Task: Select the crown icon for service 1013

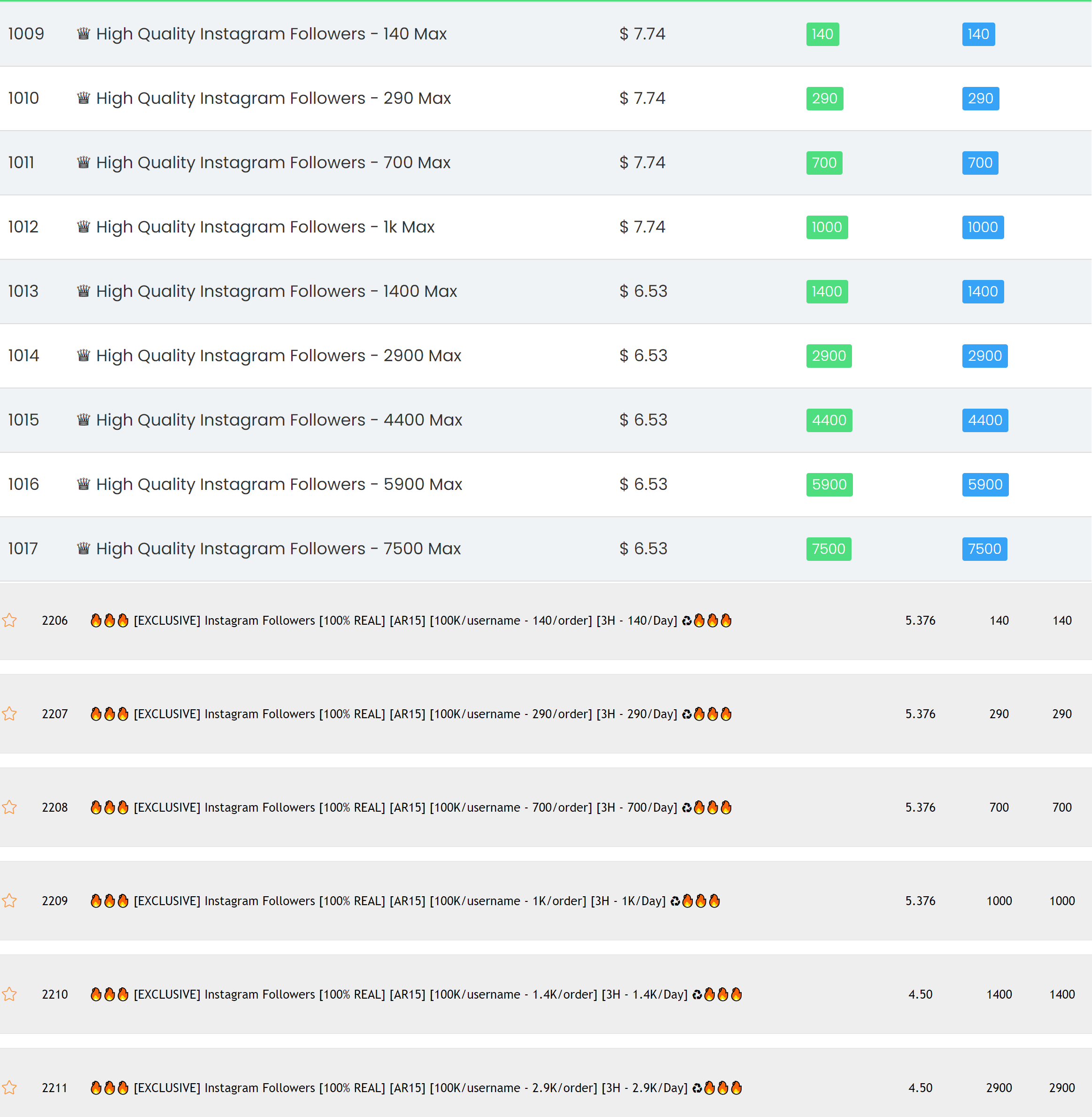Action: 84,290
